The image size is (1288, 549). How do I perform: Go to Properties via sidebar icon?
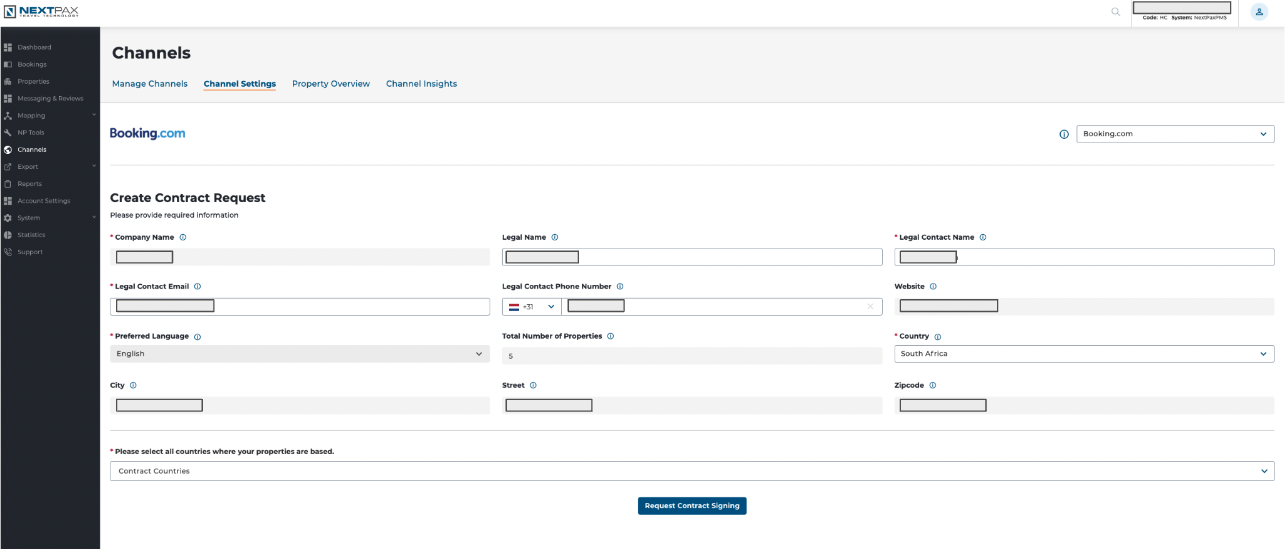8,81
